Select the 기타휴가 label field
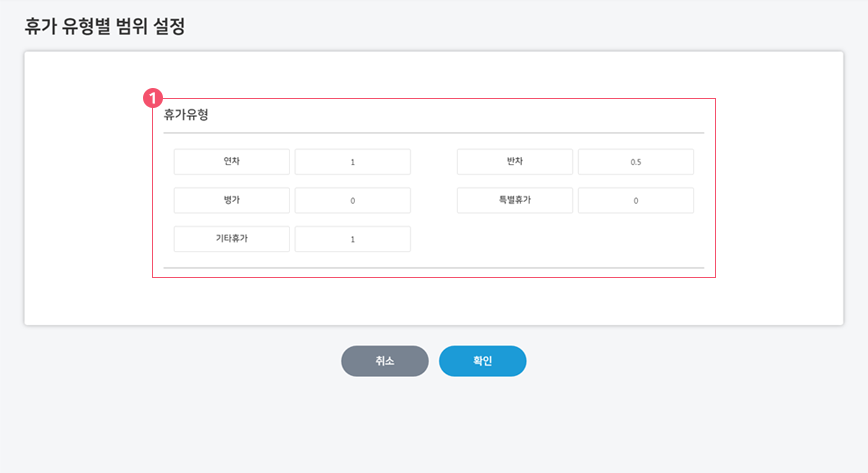 (231, 239)
